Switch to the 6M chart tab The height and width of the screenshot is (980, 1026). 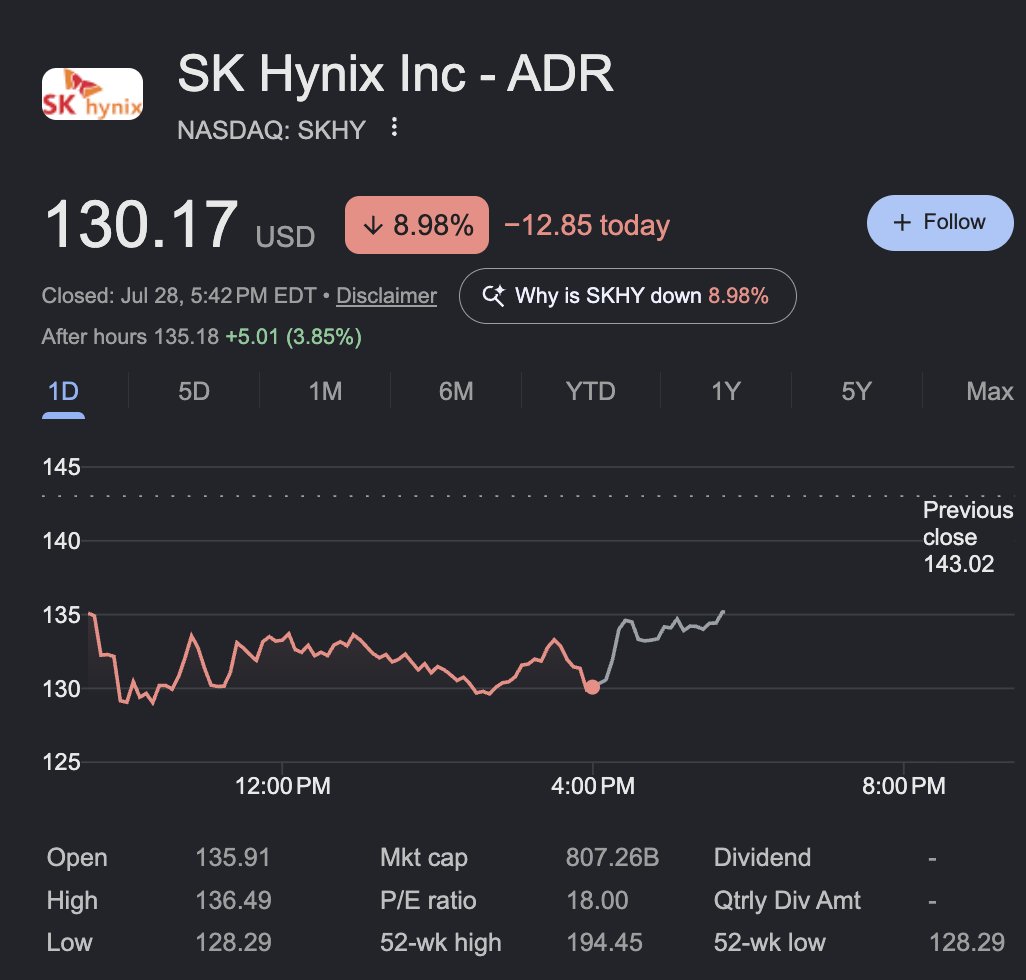point(456,391)
